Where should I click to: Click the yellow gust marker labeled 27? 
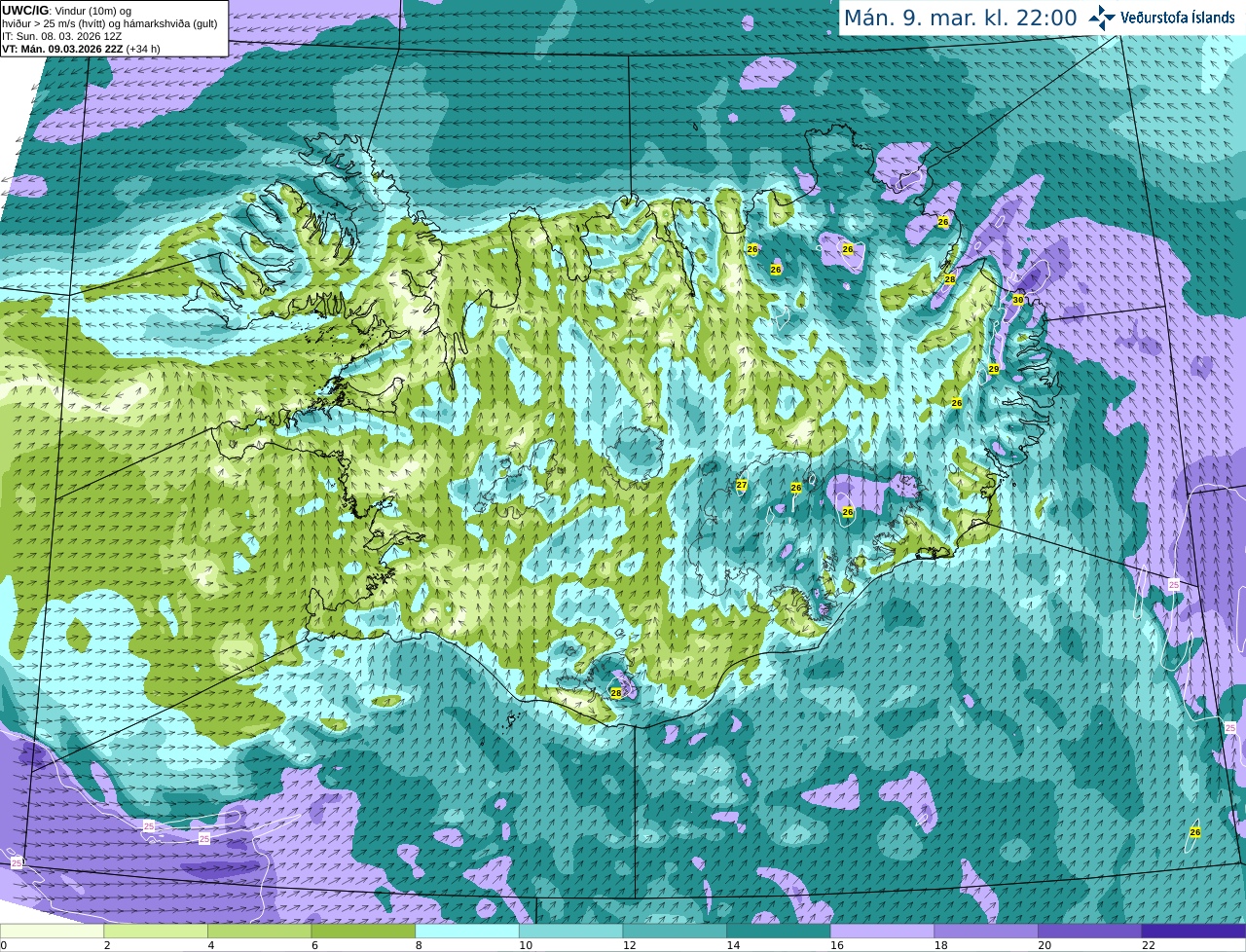tap(742, 485)
